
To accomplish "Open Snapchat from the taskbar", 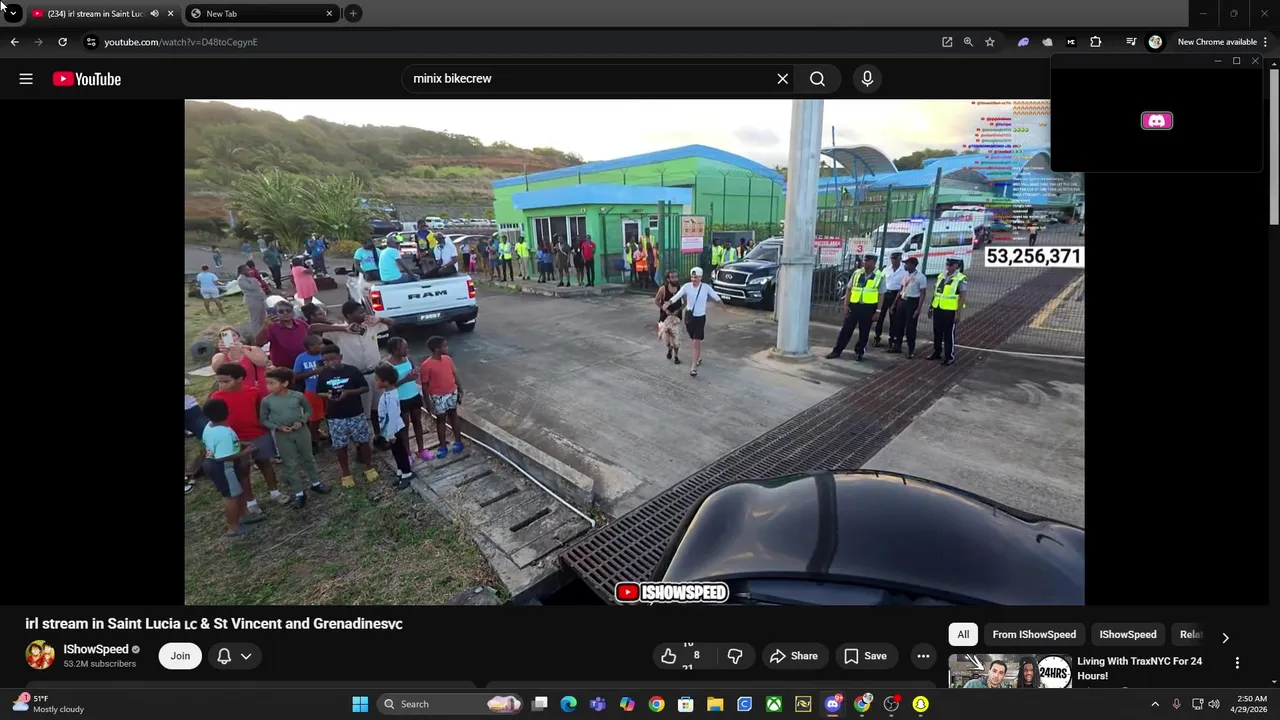I will pyautogui.click(x=920, y=704).
